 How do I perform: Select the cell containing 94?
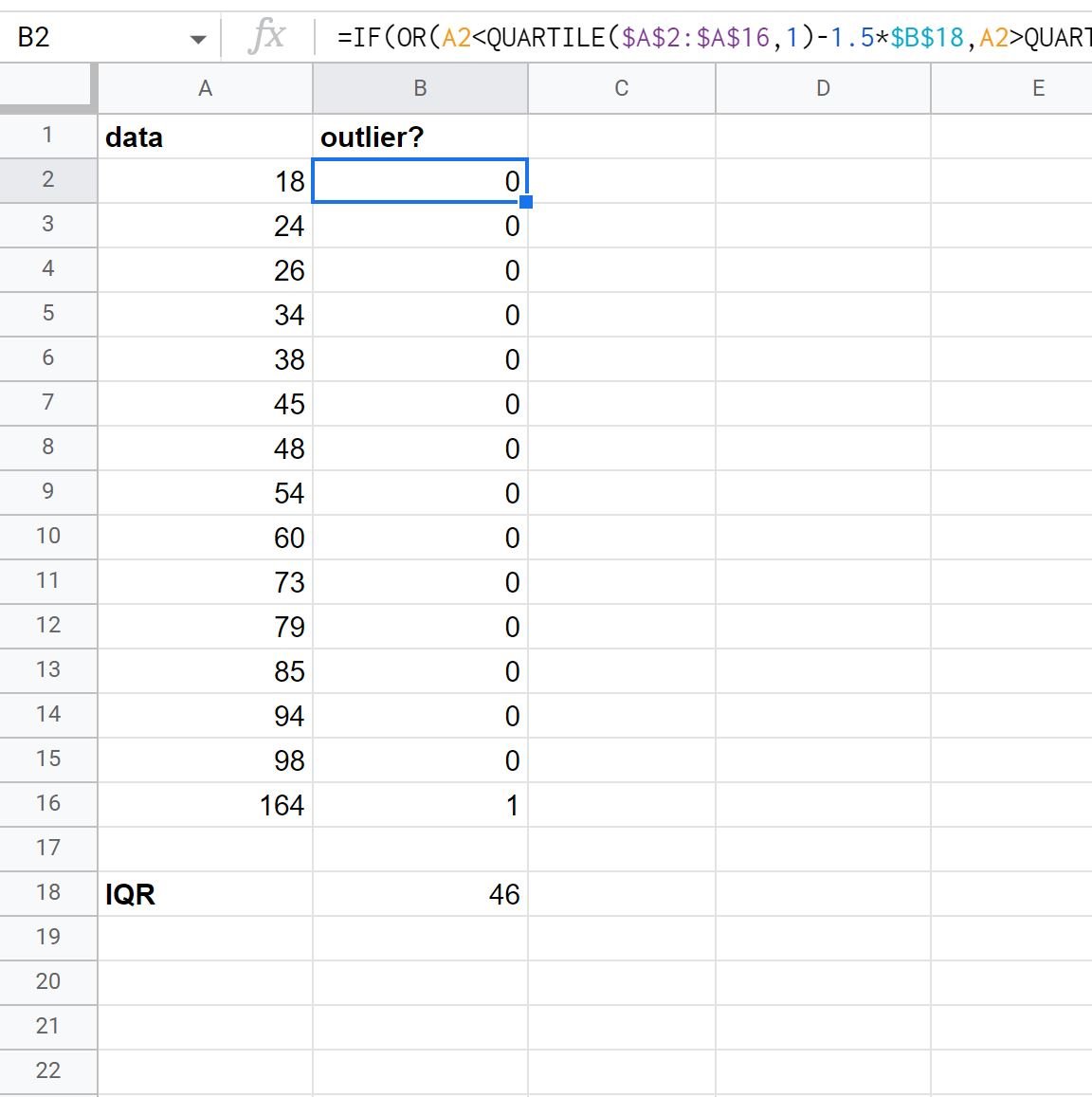(205, 716)
